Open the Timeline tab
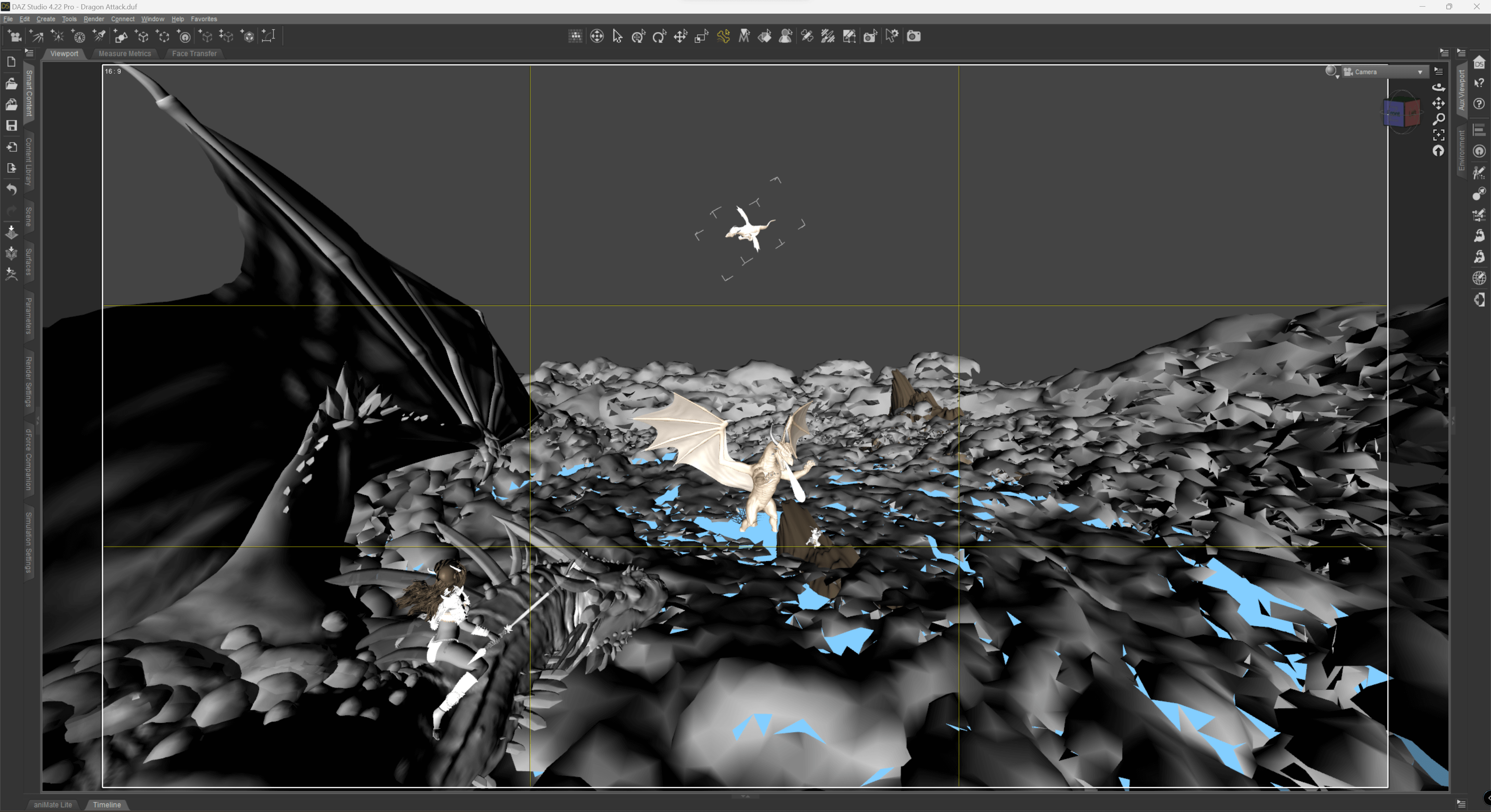The width and height of the screenshot is (1491, 812). click(x=106, y=805)
